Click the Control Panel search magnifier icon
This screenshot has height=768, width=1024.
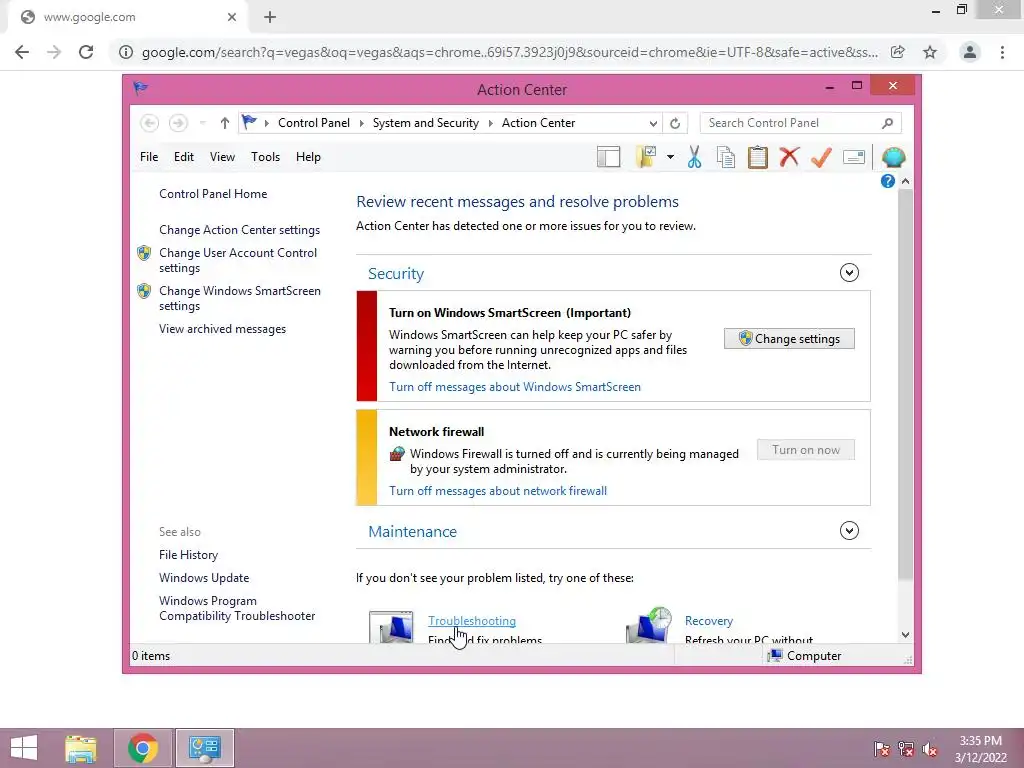887,123
